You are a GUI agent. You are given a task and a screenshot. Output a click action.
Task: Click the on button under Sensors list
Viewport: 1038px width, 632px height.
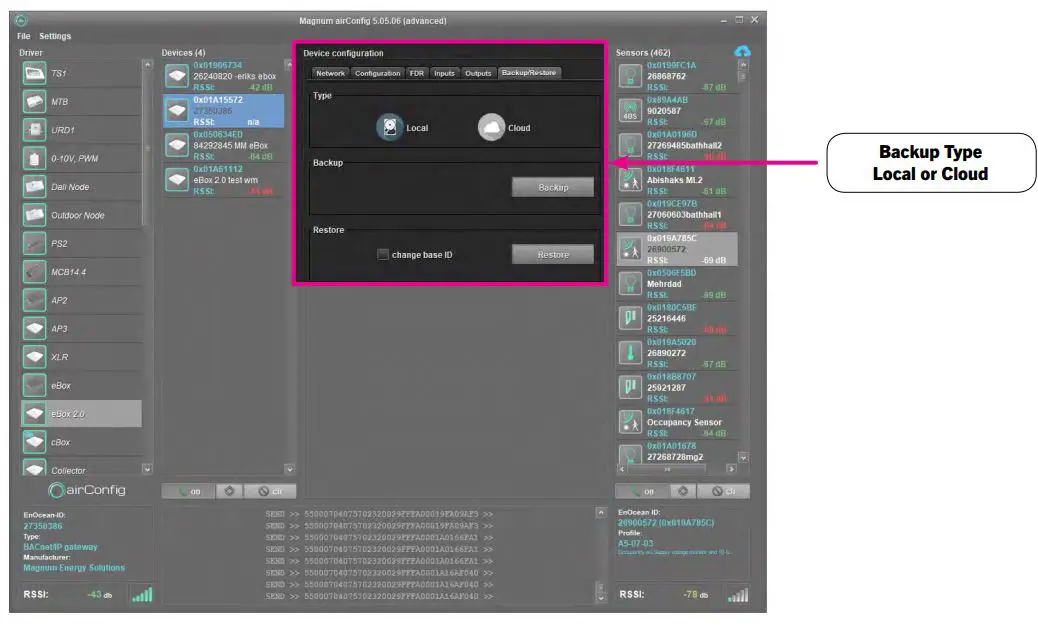pos(642,491)
